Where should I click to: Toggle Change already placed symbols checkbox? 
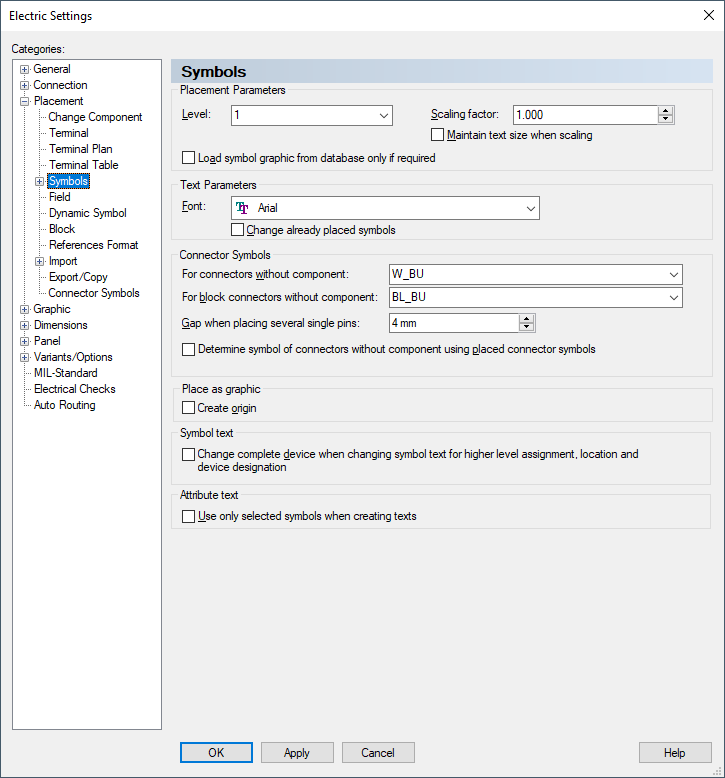[237, 230]
